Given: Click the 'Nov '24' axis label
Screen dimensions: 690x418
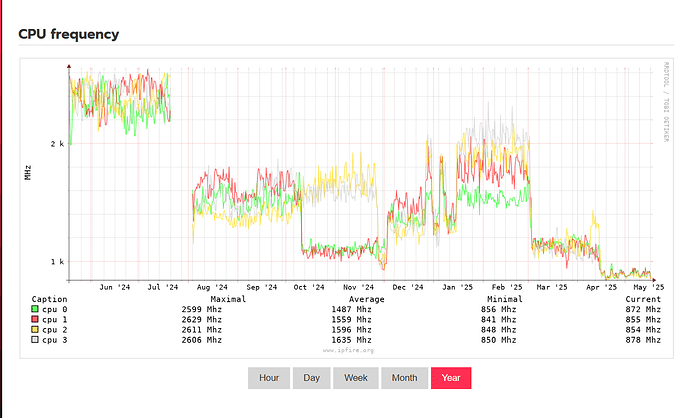Looking at the screenshot, I should tap(358, 287).
